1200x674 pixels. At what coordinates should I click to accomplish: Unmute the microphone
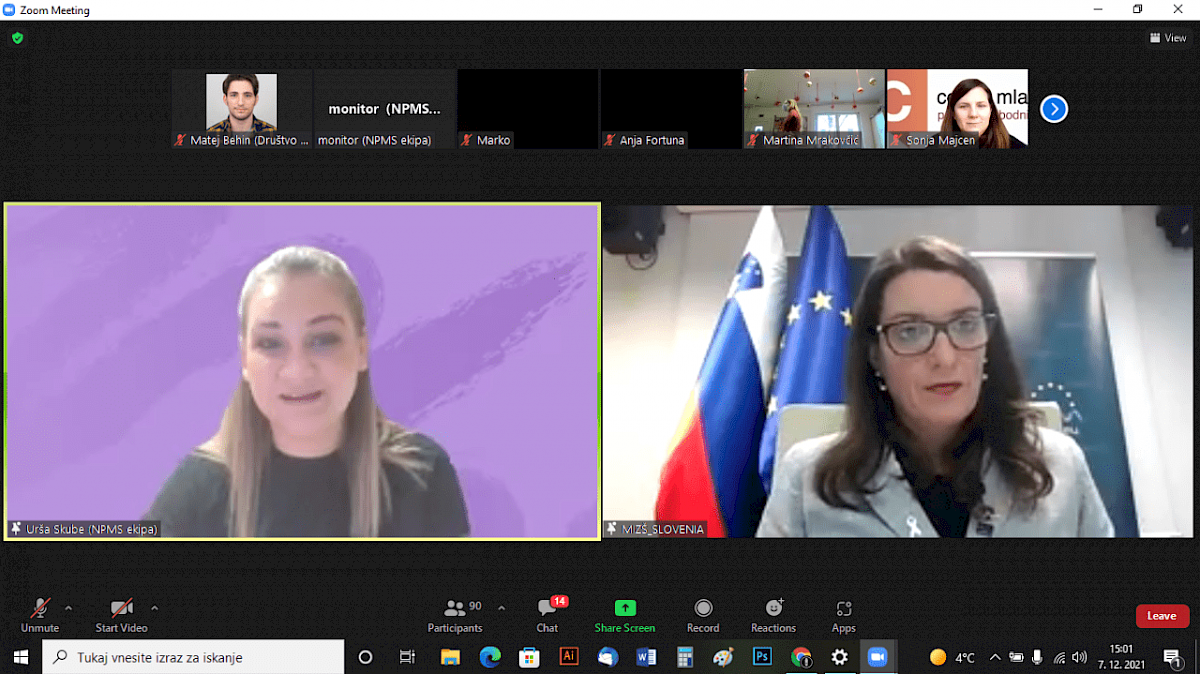[40, 615]
